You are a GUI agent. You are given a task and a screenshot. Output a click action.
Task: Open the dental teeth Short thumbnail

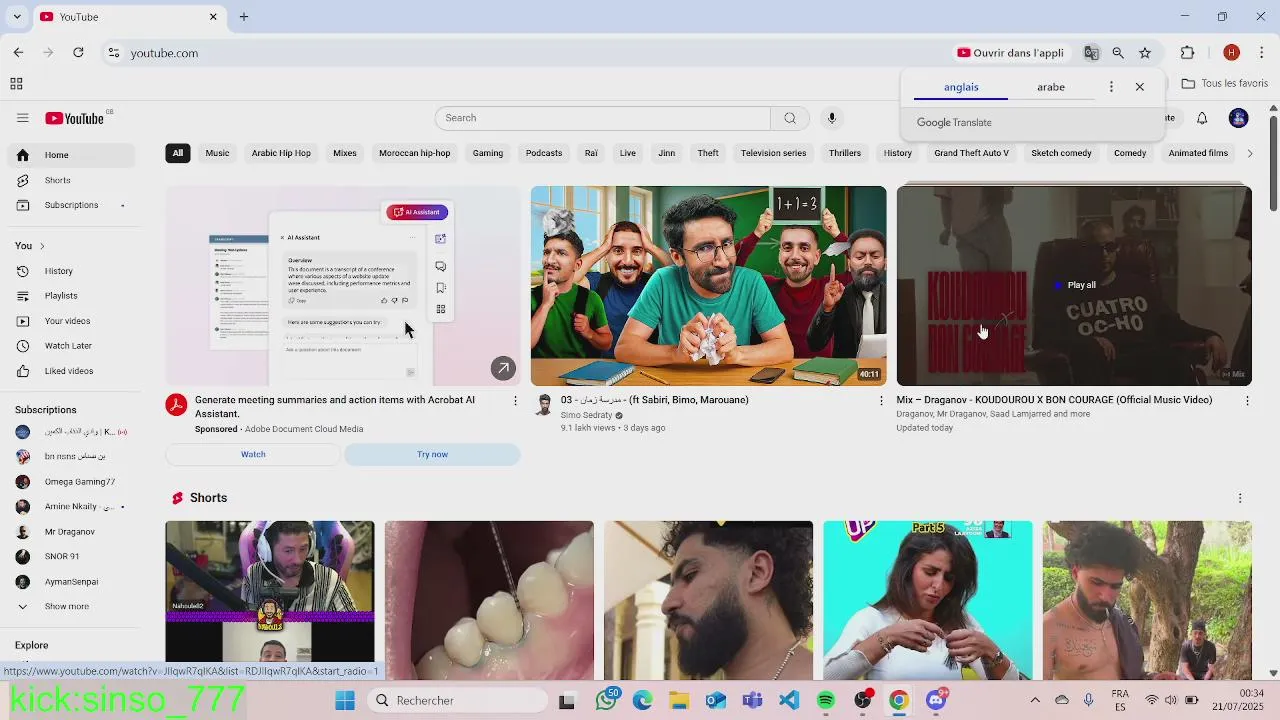(489, 600)
